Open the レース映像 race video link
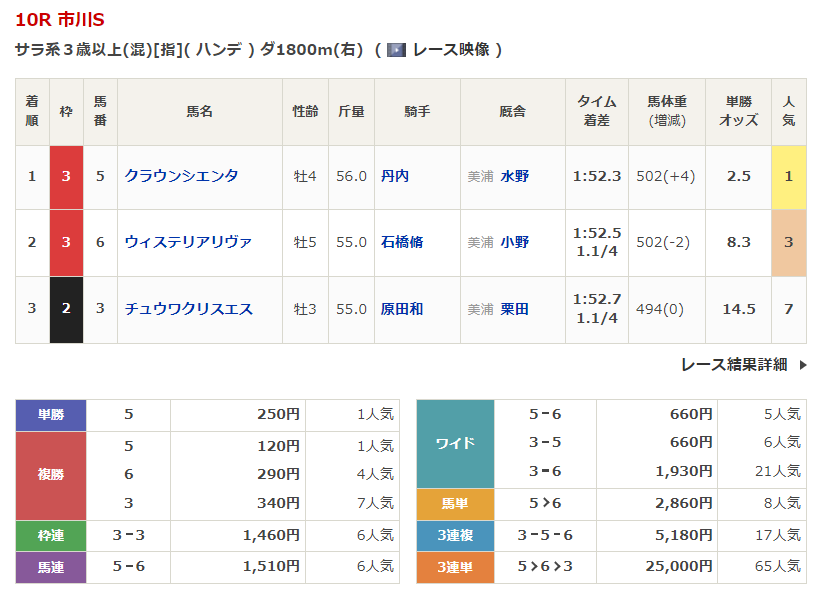The image size is (823, 594). (449, 49)
